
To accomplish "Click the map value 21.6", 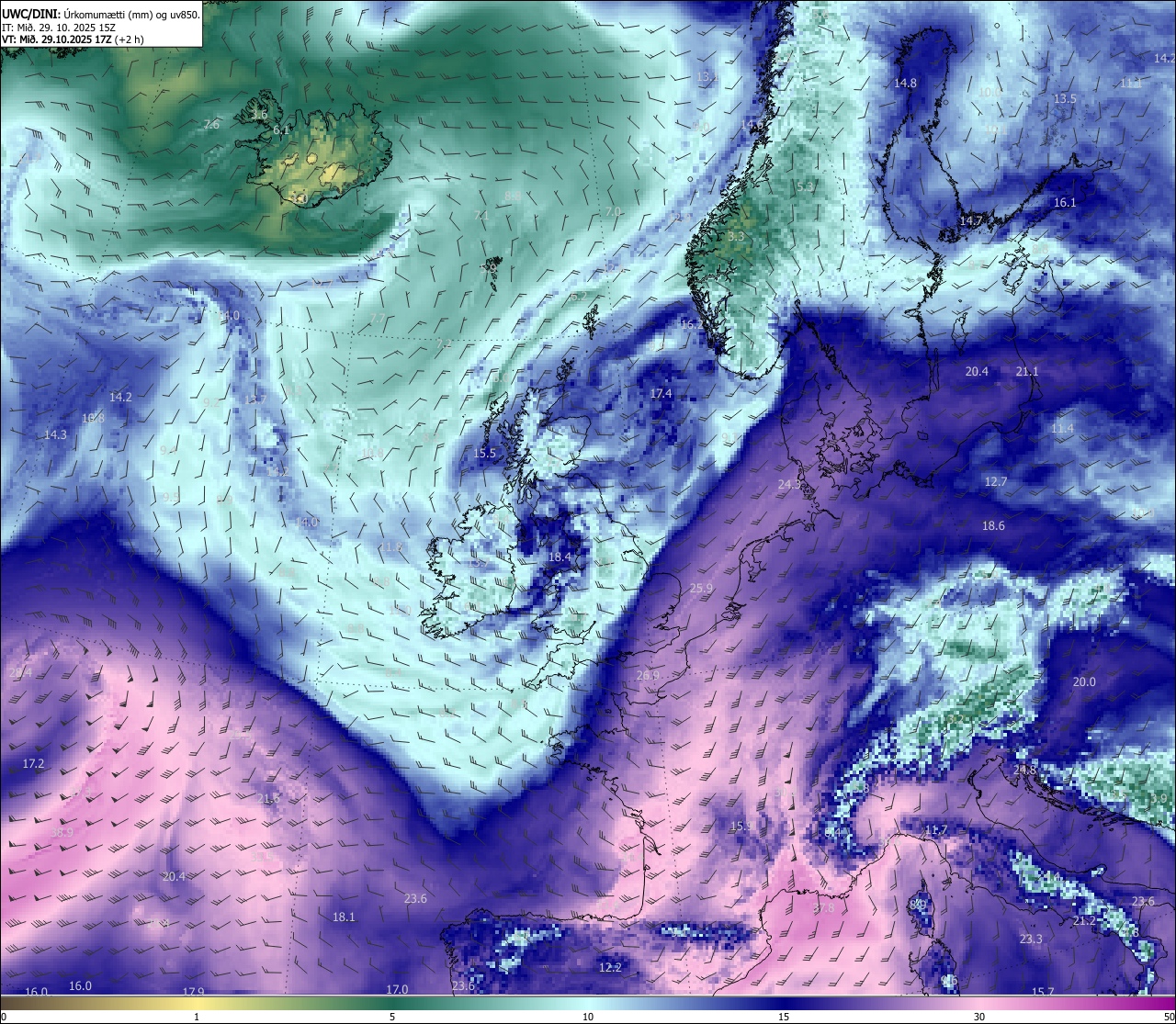I will (268, 799).
